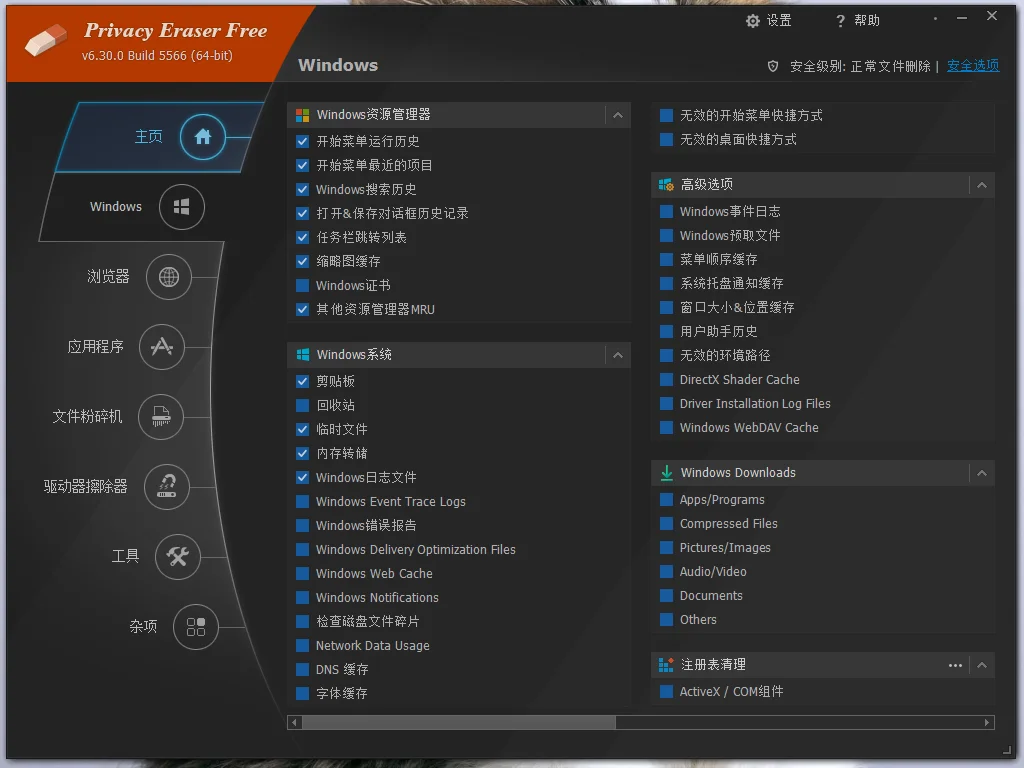Select the File Shredder (文件粉碎机) icon

coord(161,417)
